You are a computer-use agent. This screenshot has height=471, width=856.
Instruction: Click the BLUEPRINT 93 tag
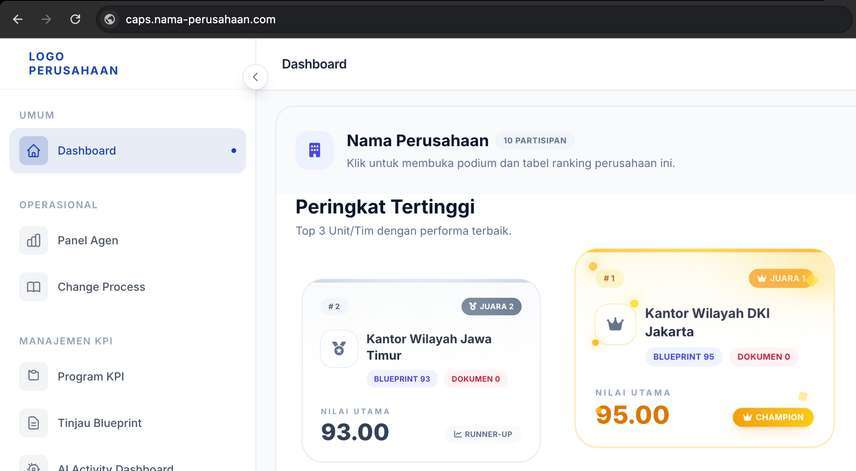coord(402,379)
